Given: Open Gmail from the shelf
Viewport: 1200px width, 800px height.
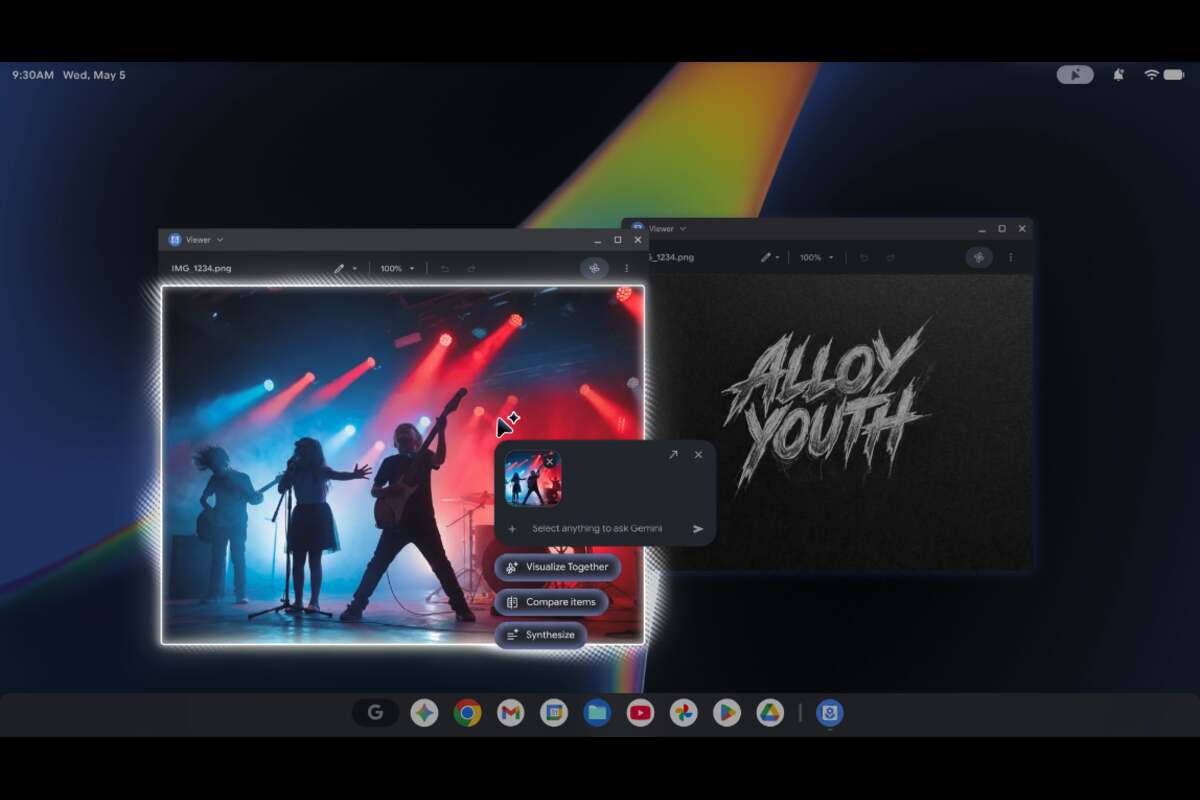Looking at the screenshot, I should [x=511, y=713].
